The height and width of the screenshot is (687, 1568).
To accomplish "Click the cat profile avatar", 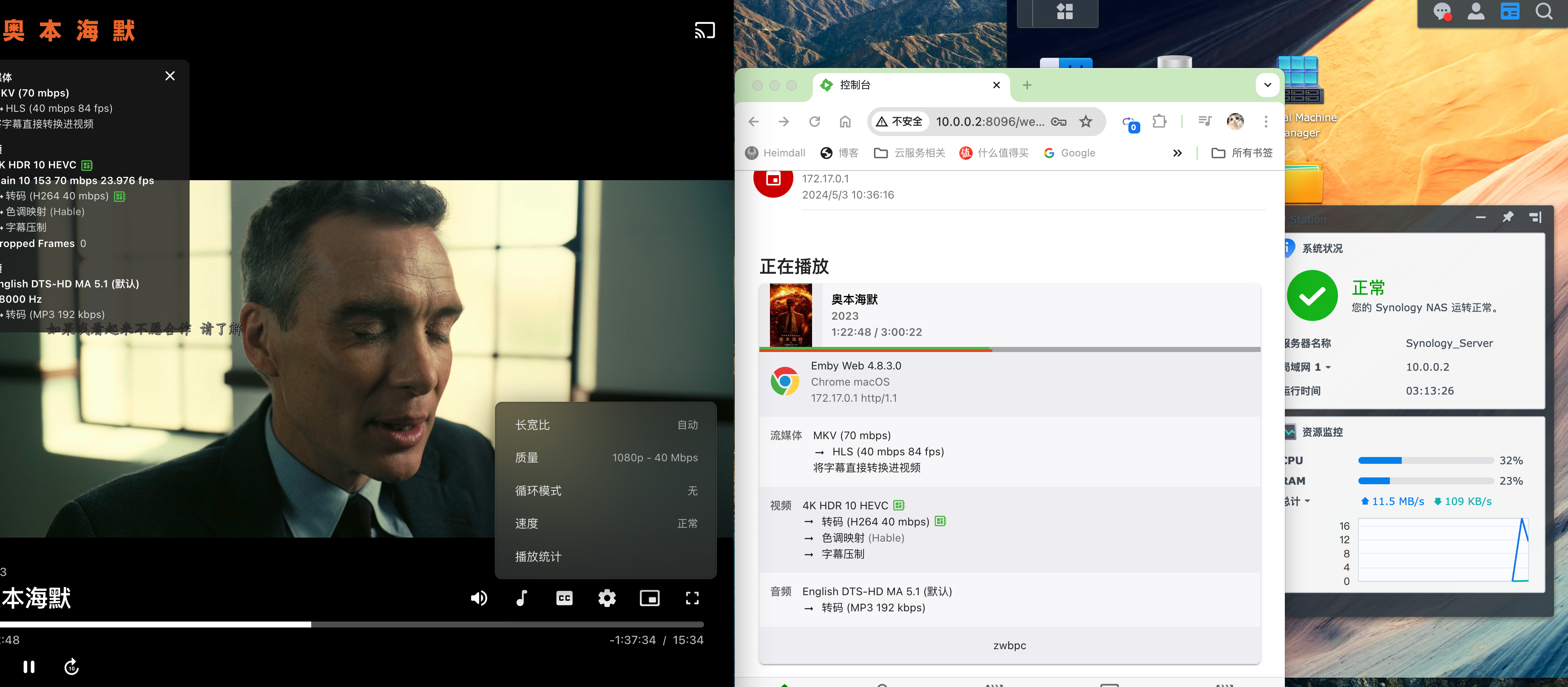I will coord(1235,122).
